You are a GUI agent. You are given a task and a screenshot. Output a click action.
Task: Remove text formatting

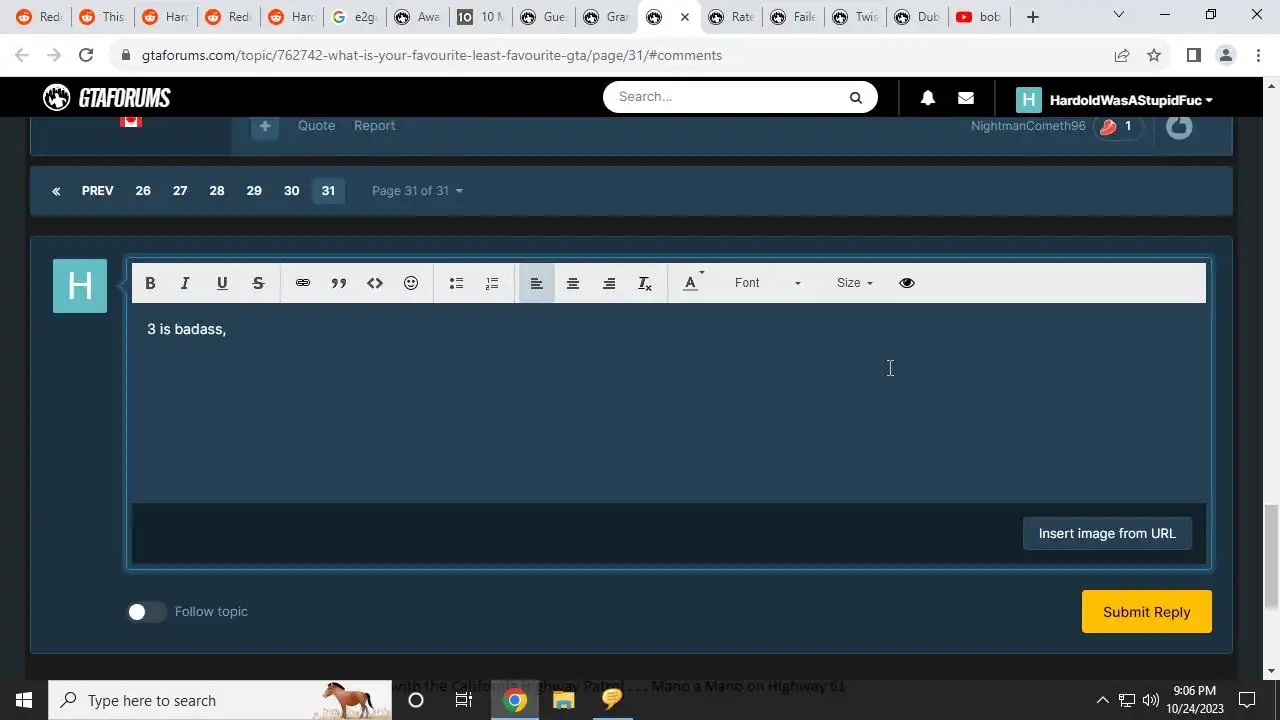pyautogui.click(x=645, y=283)
